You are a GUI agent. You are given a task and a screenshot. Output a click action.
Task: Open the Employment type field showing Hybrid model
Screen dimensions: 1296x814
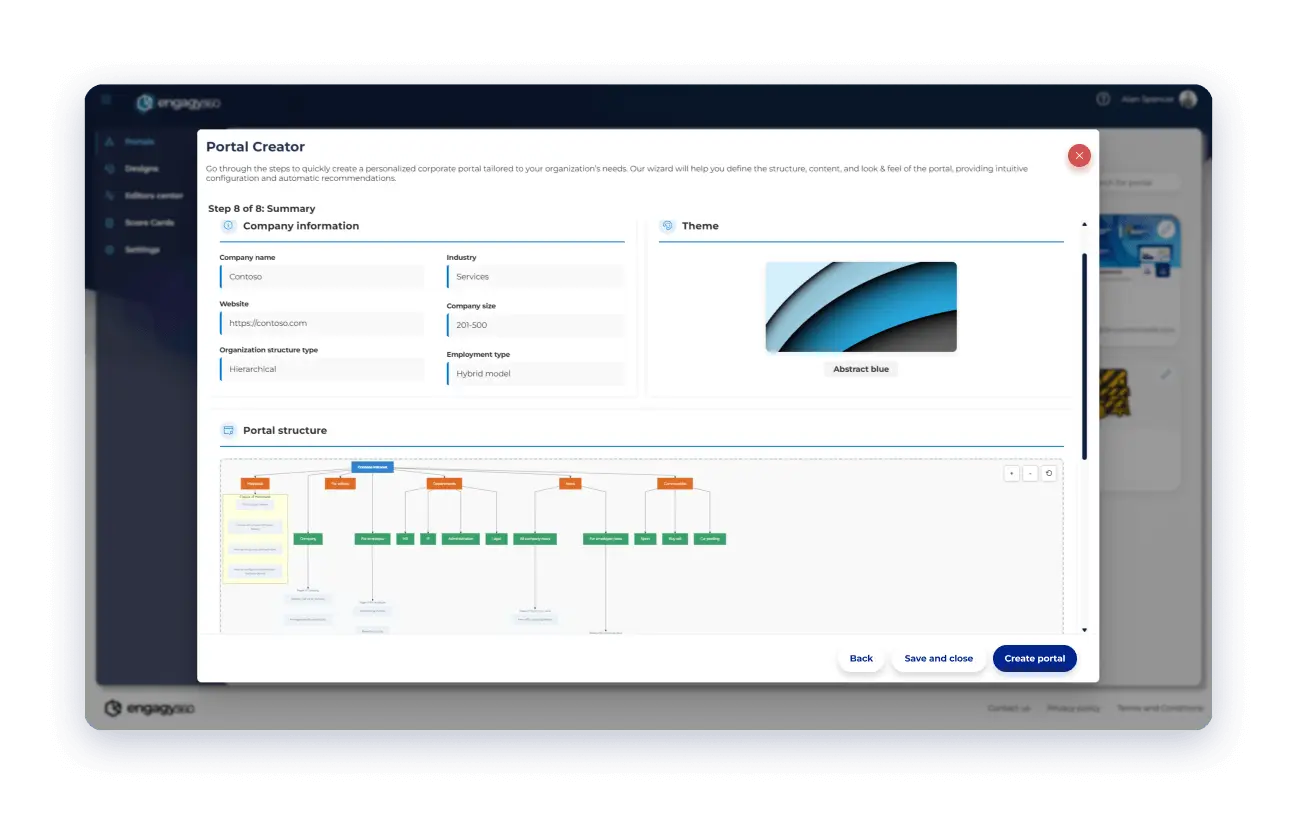point(535,373)
